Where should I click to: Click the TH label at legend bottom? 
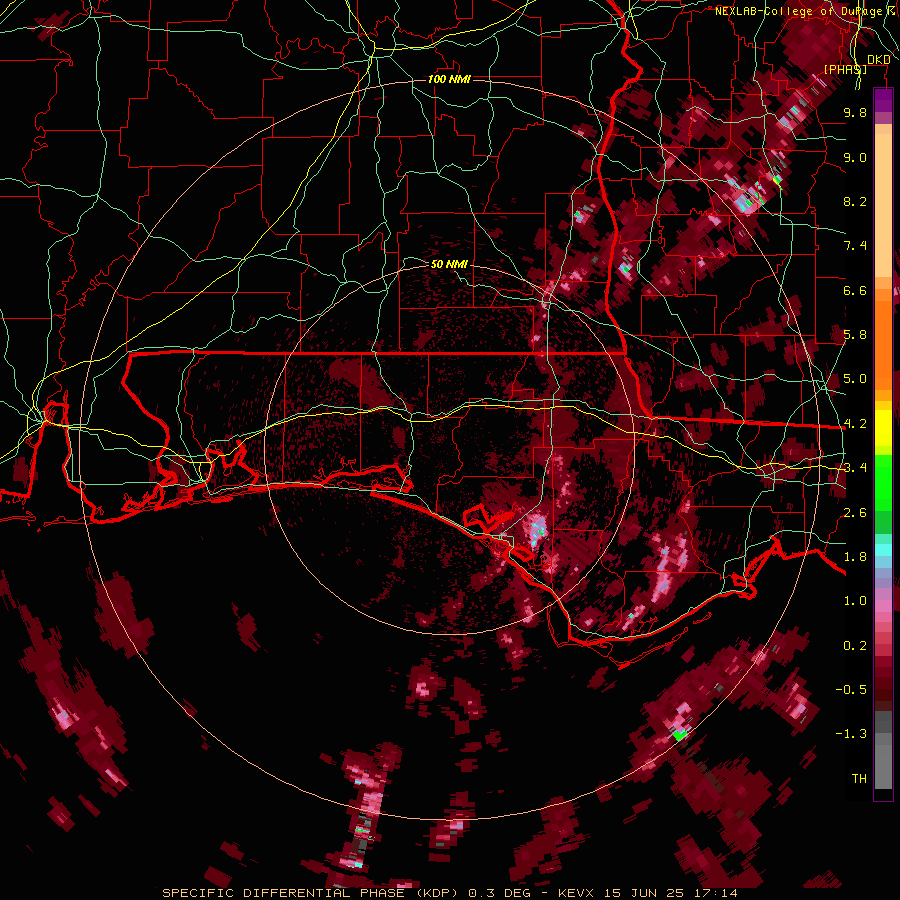pos(859,779)
